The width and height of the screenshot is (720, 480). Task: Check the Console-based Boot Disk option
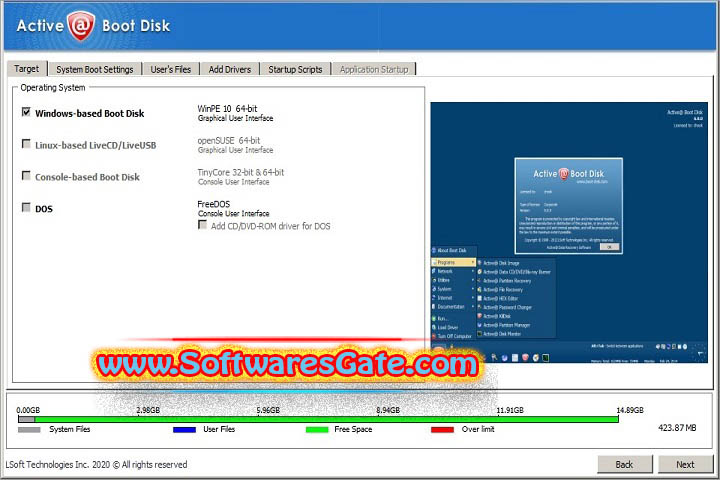click(x=26, y=175)
